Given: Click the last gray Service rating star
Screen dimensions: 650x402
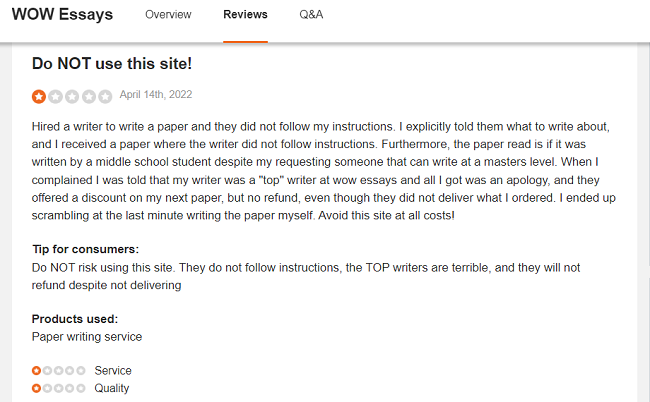Looking at the screenshot, I should coord(81,371).
